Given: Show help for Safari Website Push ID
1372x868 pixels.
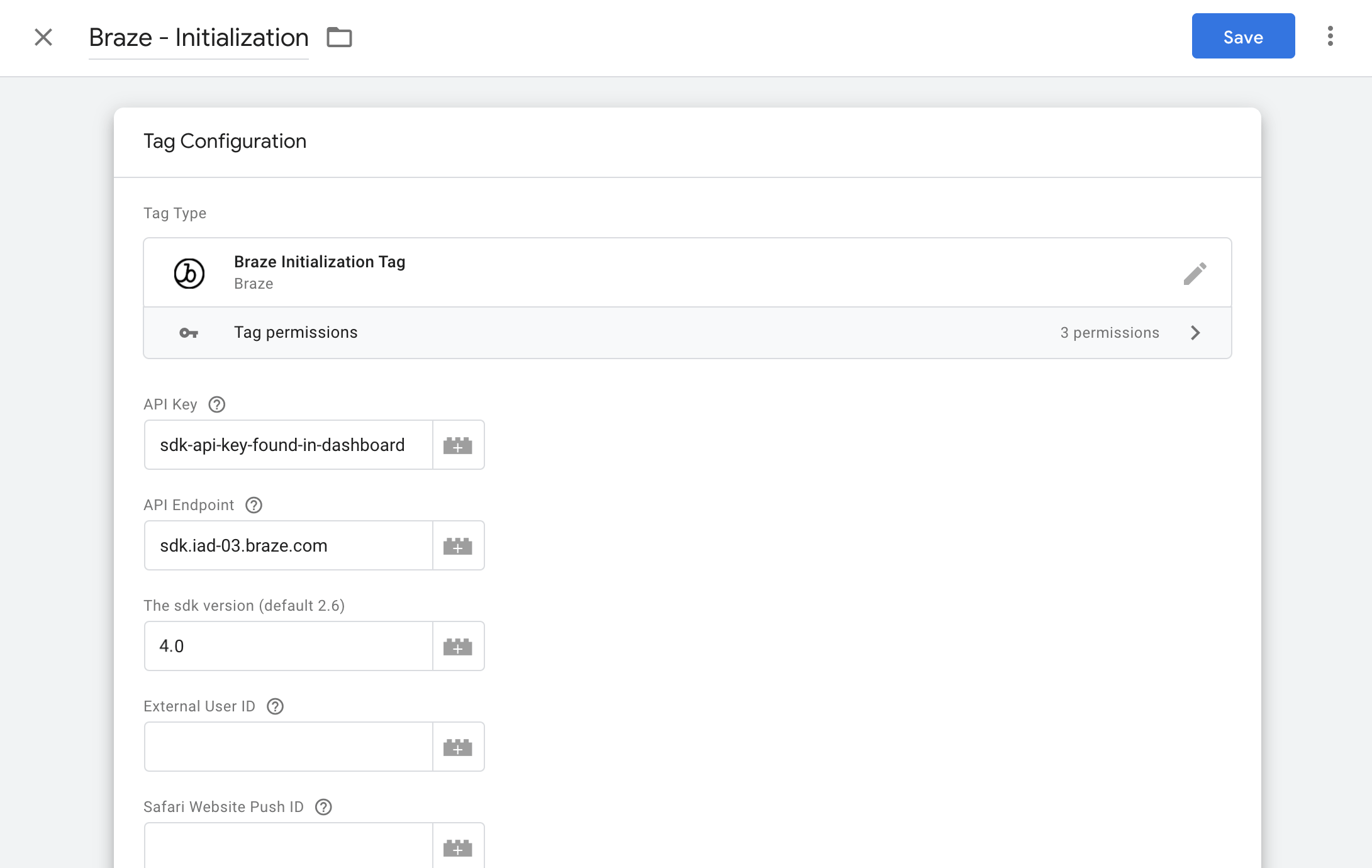Looking at the screenshot, I should (323, 807).
